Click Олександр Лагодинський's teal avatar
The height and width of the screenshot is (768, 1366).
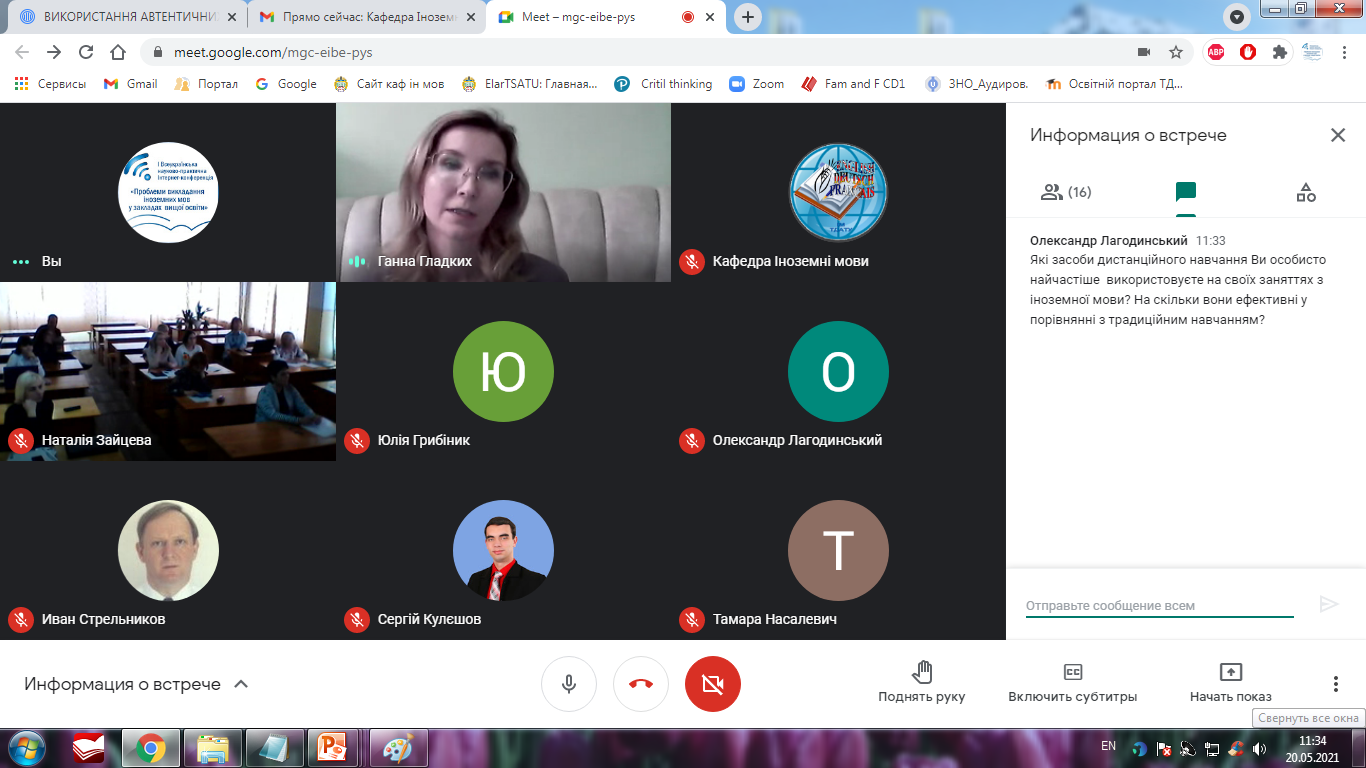tap(838, 371)
